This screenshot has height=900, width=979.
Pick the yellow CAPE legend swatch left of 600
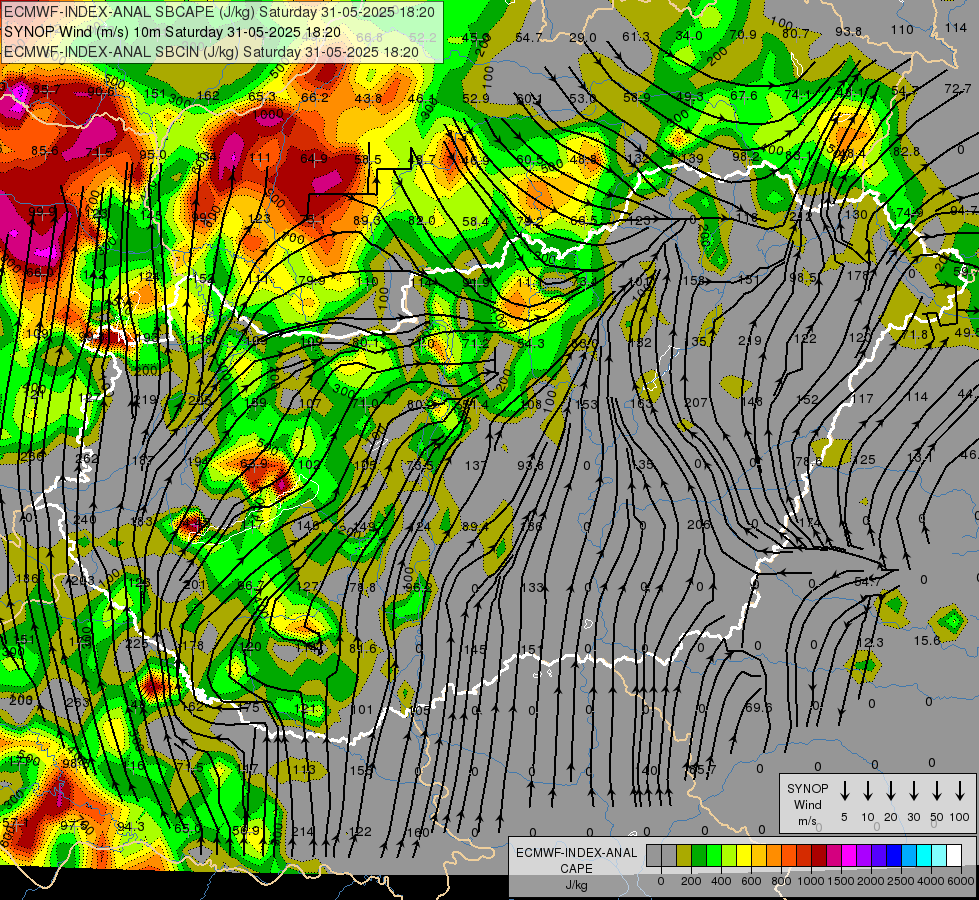(x=744, y=856)
